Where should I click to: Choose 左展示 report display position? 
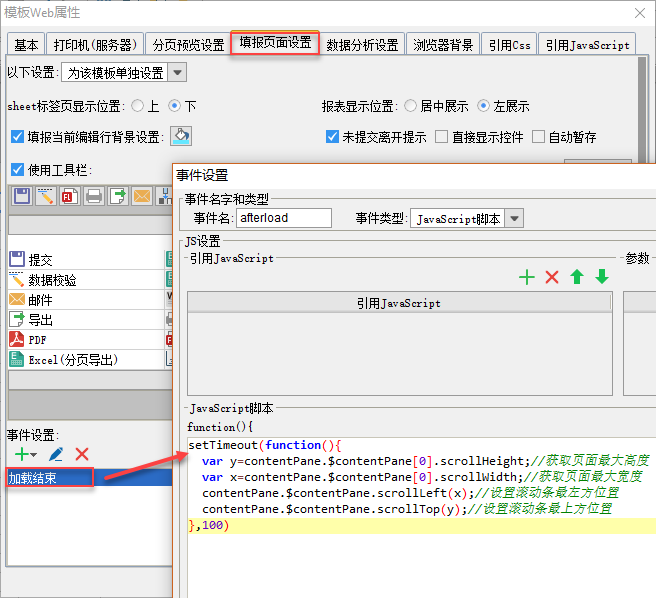tap(483, 105)
